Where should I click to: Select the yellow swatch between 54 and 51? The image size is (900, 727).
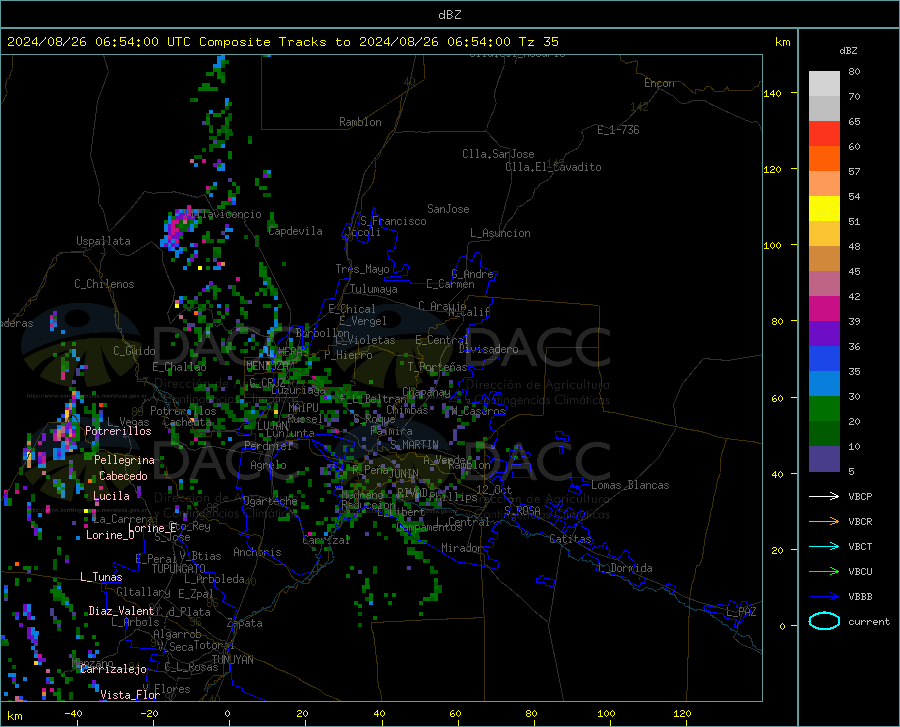(x=824, y=209)
